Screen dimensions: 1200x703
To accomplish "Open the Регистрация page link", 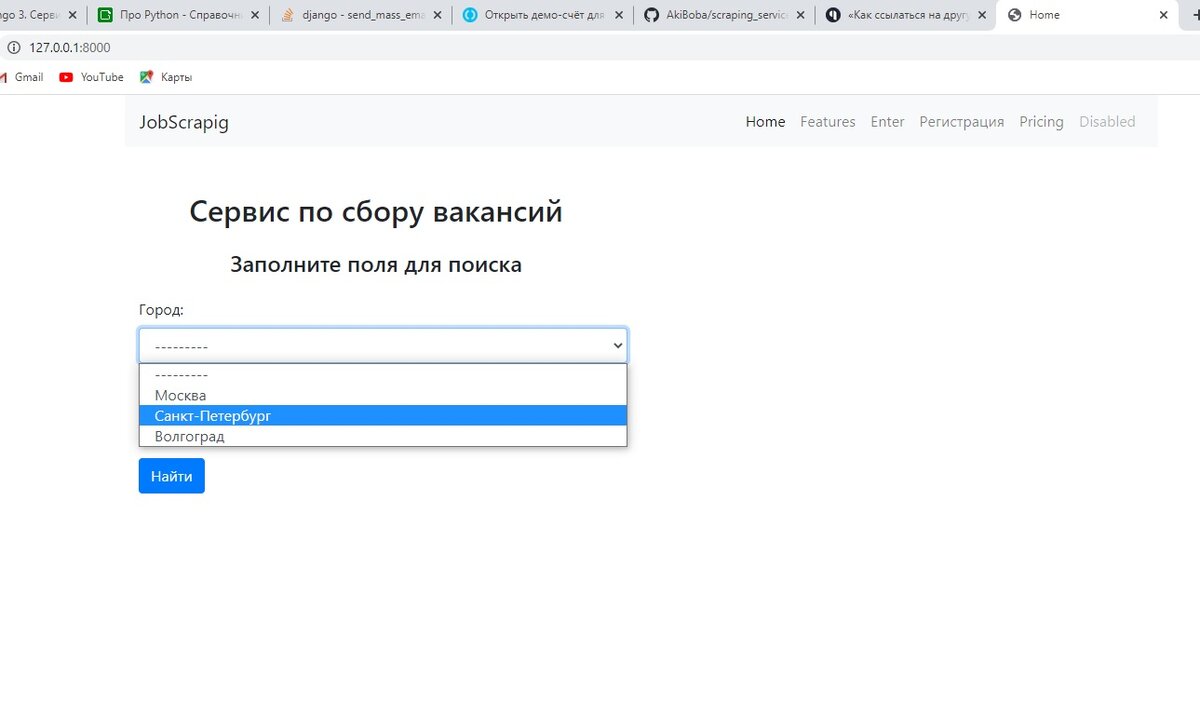I will click(x=961, y=121).
